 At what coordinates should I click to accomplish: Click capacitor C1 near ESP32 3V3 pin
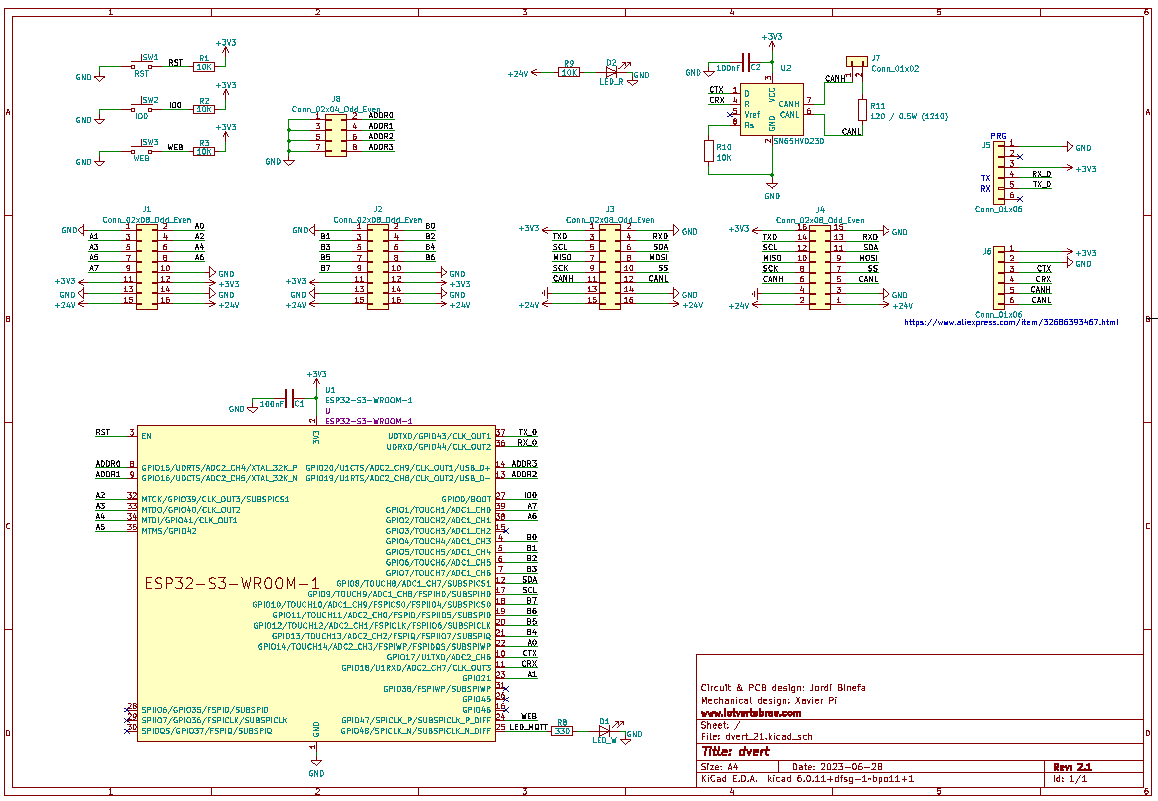tap(290, 399)
